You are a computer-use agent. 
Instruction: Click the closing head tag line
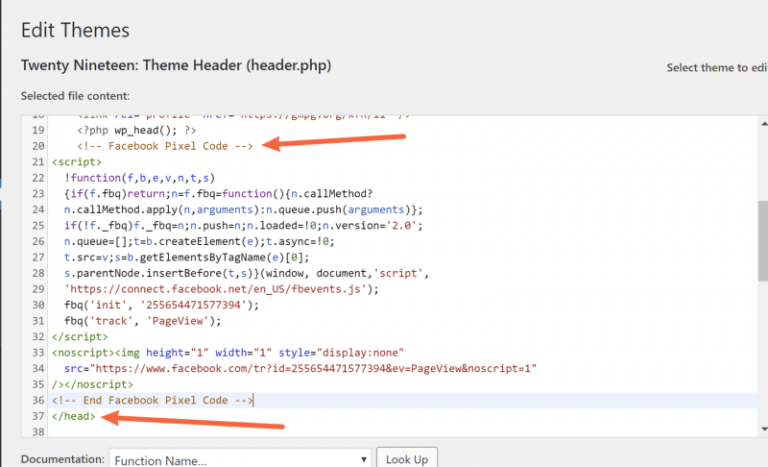[73, 416]
